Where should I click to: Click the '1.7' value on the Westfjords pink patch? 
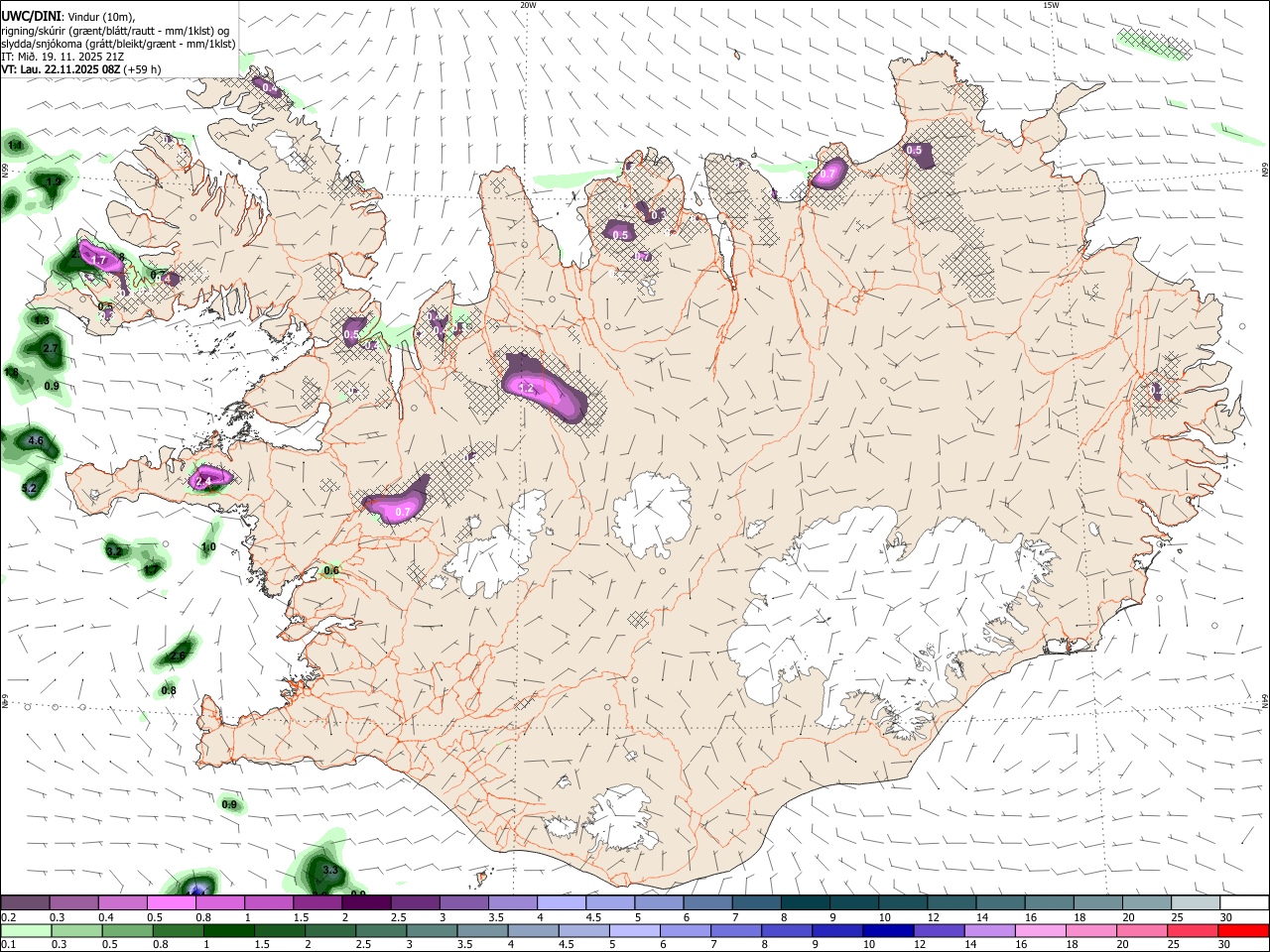click(x=98, y=260)
